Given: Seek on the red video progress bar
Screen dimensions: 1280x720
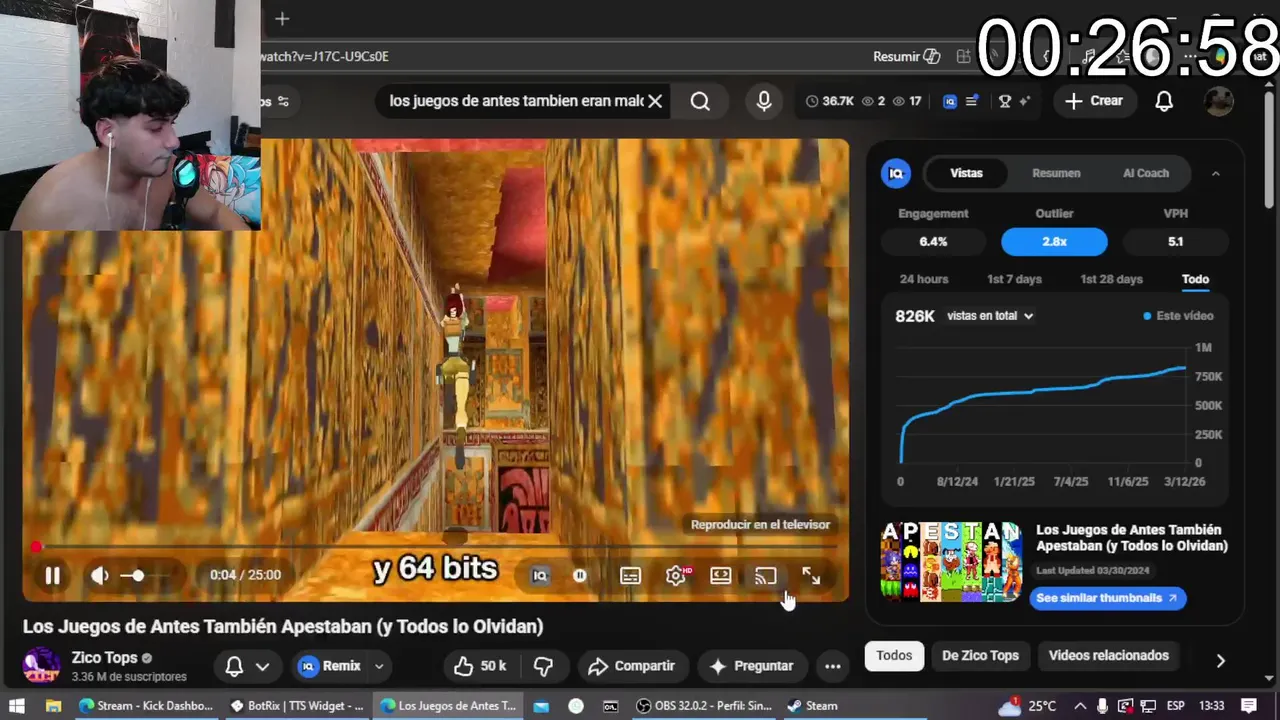Looking at the screenshot, I should (435, 547).
